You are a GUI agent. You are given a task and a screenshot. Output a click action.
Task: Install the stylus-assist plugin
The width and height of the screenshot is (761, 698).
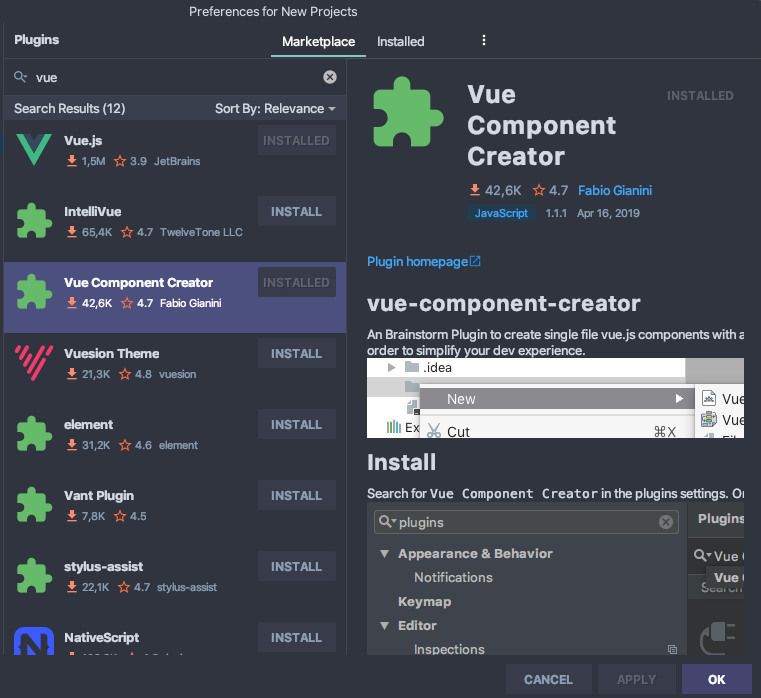[x=297, y=566]
